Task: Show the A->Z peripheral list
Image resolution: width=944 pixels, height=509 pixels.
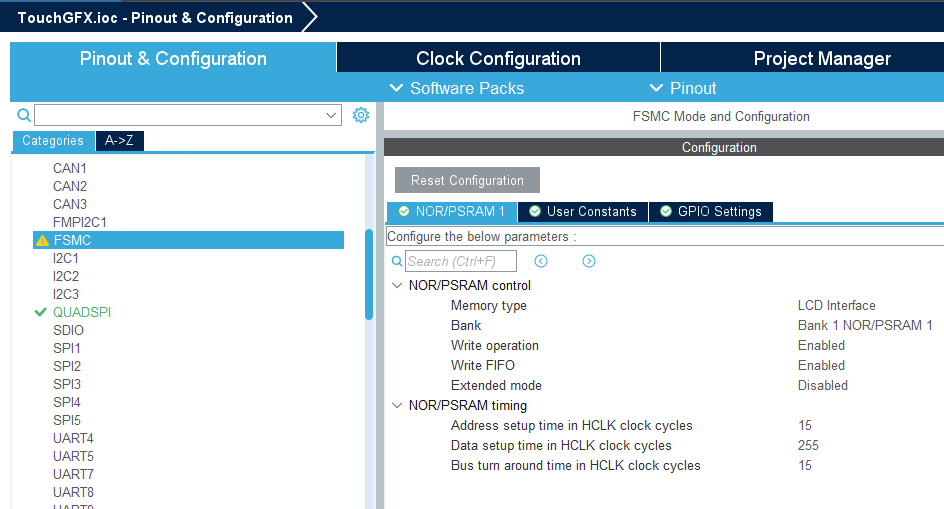Action: [x=119, y=141]
